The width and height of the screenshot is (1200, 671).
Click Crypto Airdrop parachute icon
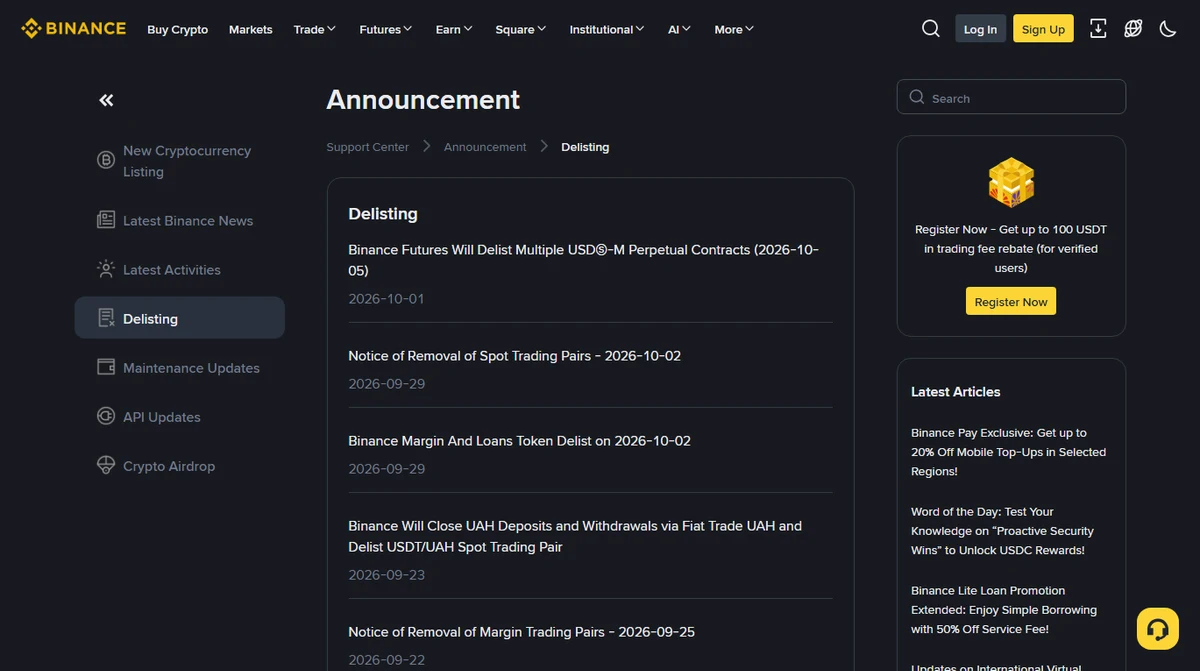(105, 465)
